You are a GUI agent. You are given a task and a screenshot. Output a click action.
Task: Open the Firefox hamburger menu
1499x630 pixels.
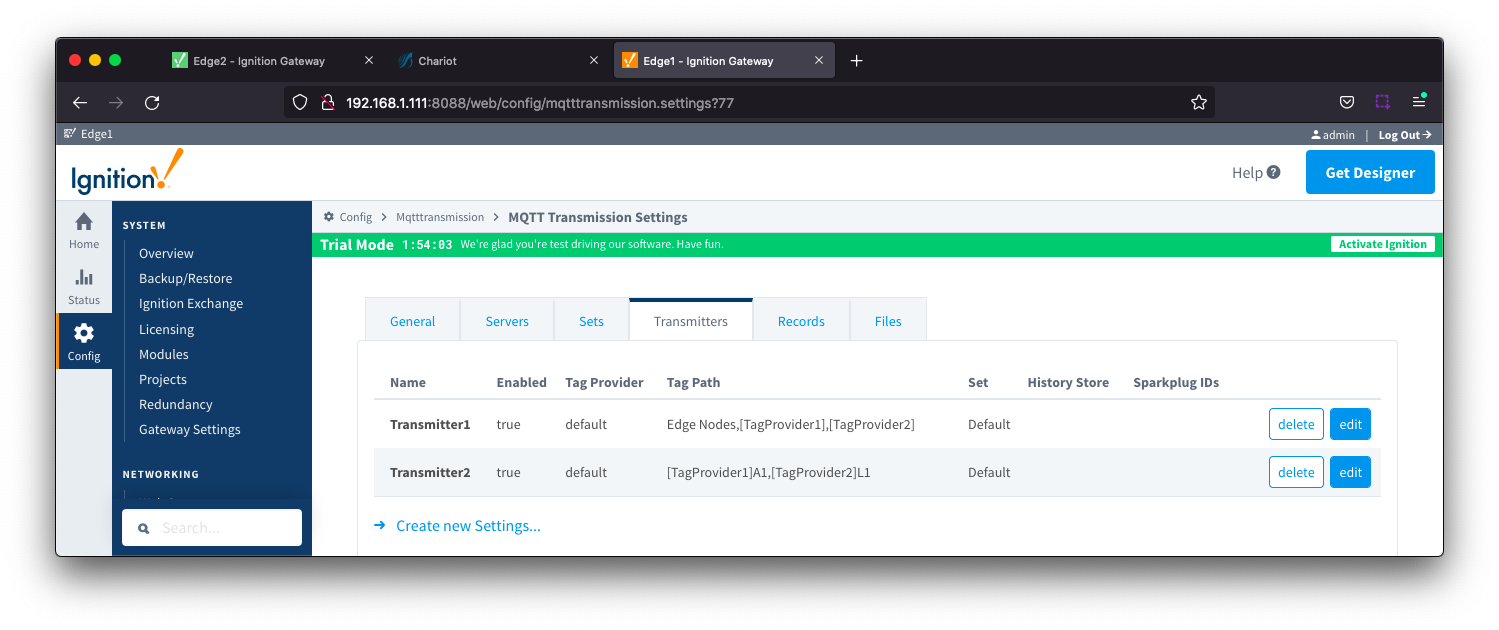[1418, 102]
